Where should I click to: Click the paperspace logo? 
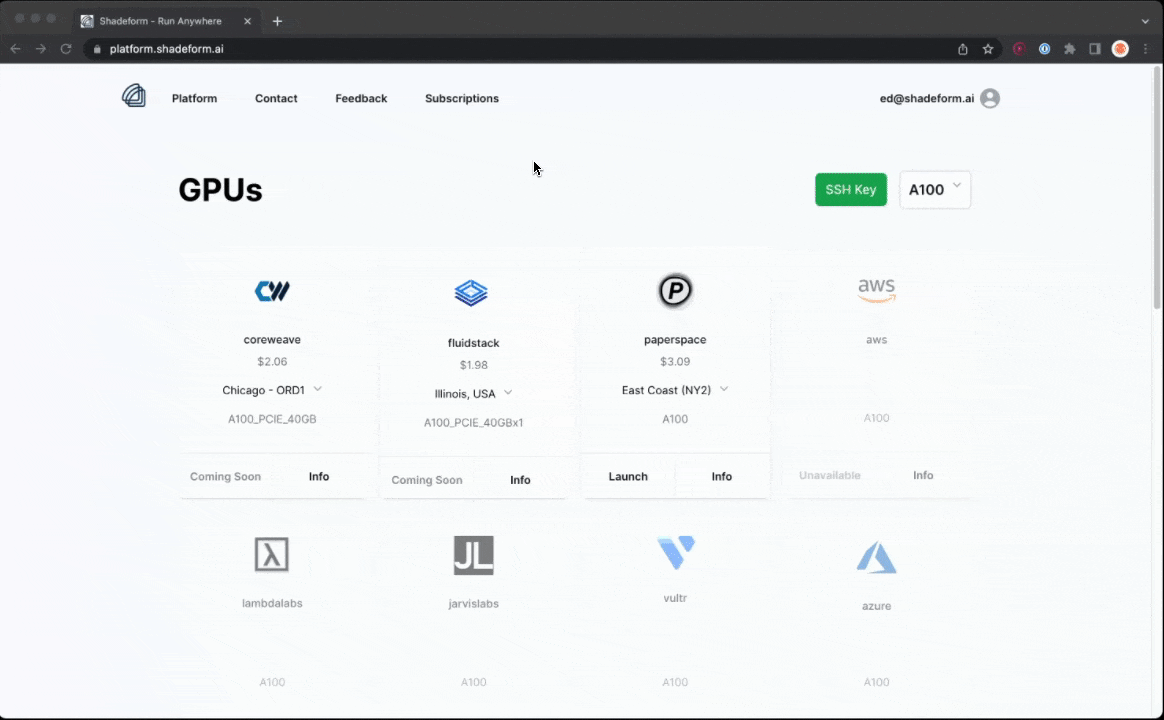(675, 290)
